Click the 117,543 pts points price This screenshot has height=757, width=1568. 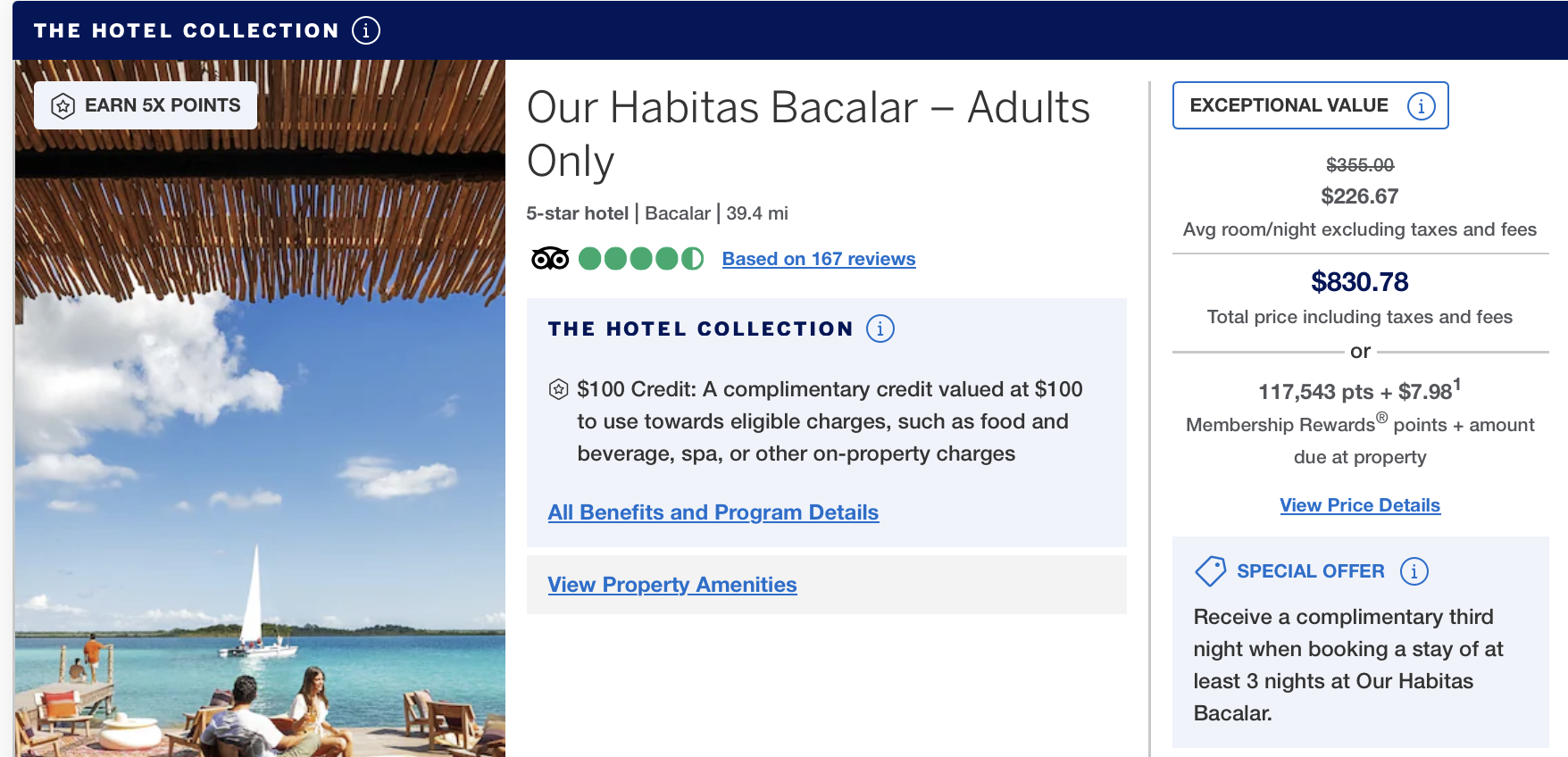pos(1316,392)
